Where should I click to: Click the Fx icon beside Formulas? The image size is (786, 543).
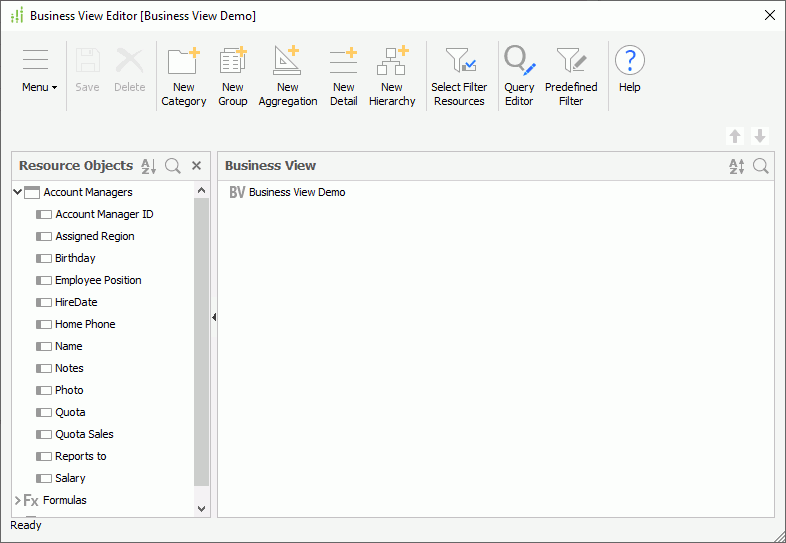tap(31, 500)
